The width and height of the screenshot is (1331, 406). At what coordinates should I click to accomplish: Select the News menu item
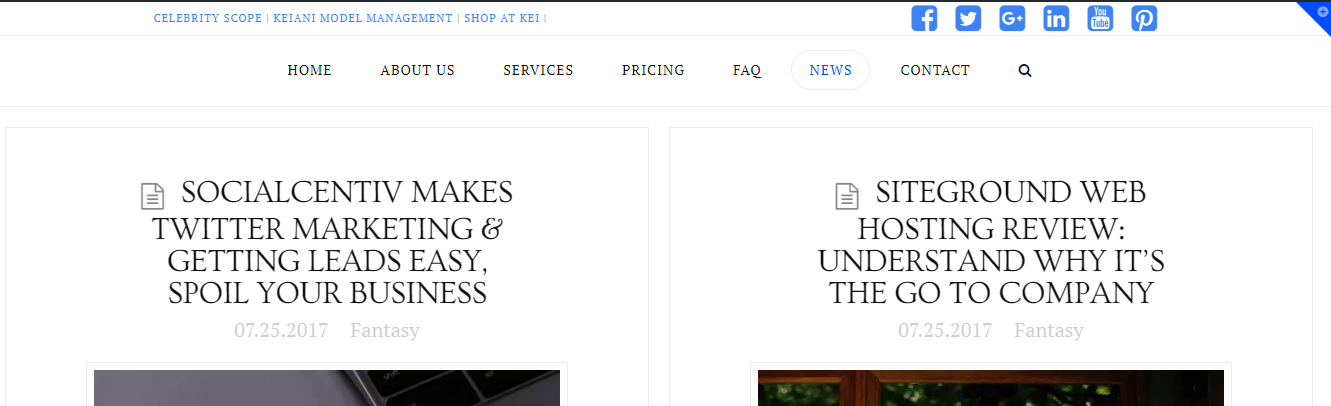[x=830, y=70]
